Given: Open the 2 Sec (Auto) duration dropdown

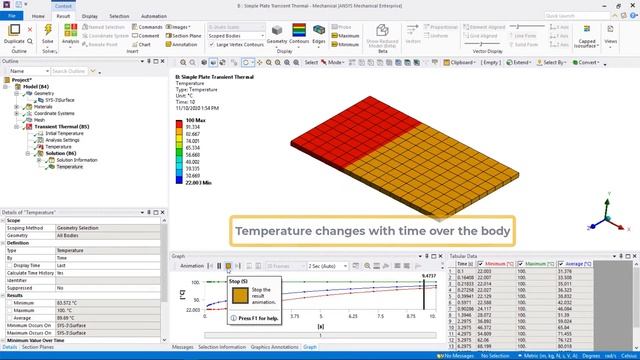Looking at the screenshot, I should click(x=328, y=266).
